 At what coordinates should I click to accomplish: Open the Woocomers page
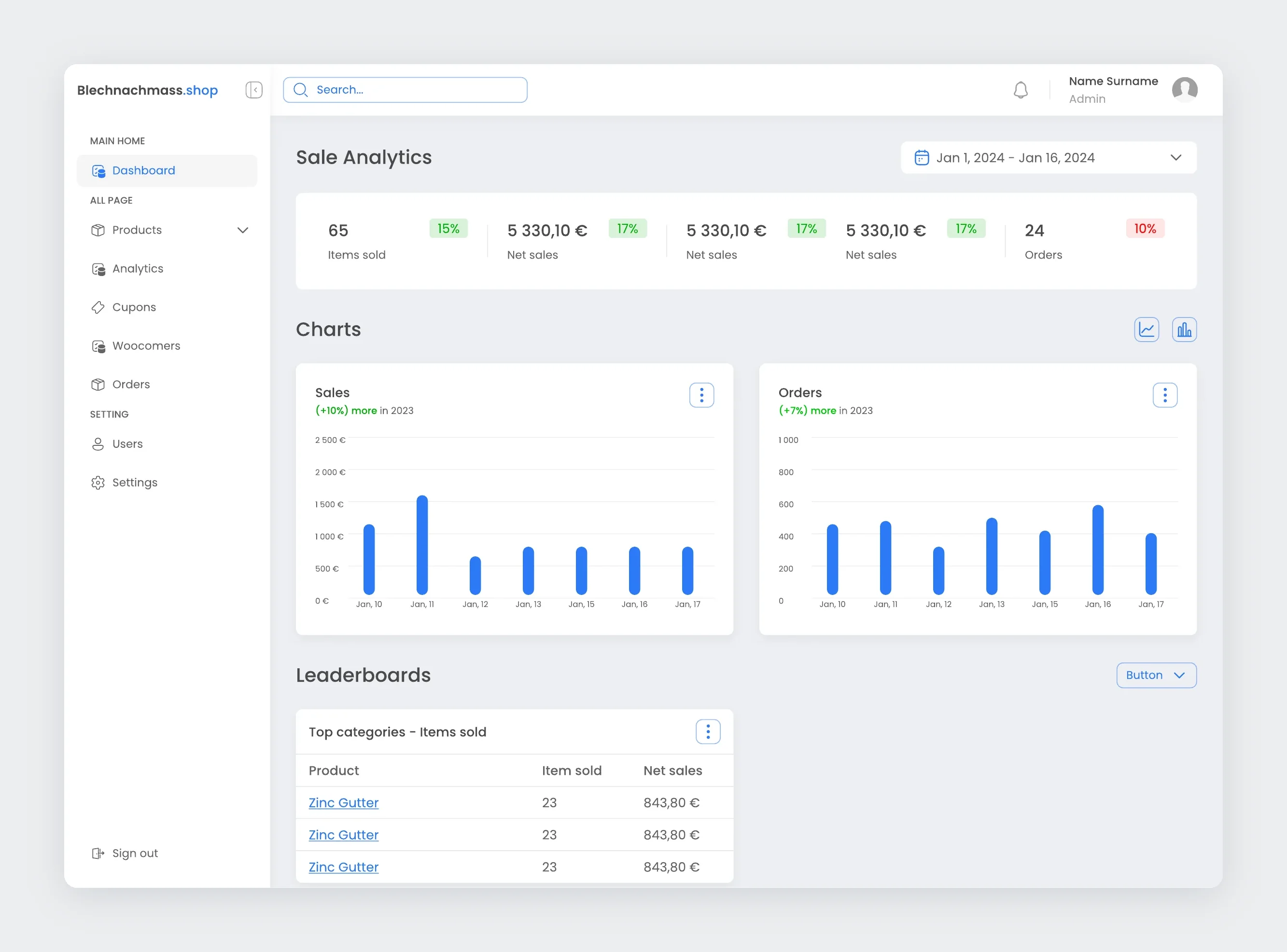[x=167, y=346]
